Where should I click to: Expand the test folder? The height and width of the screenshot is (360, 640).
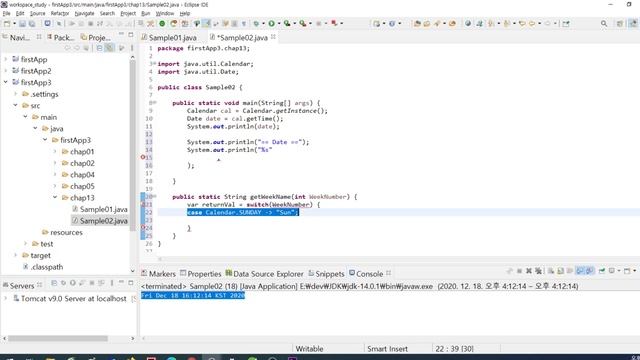(x=25, y=244)
